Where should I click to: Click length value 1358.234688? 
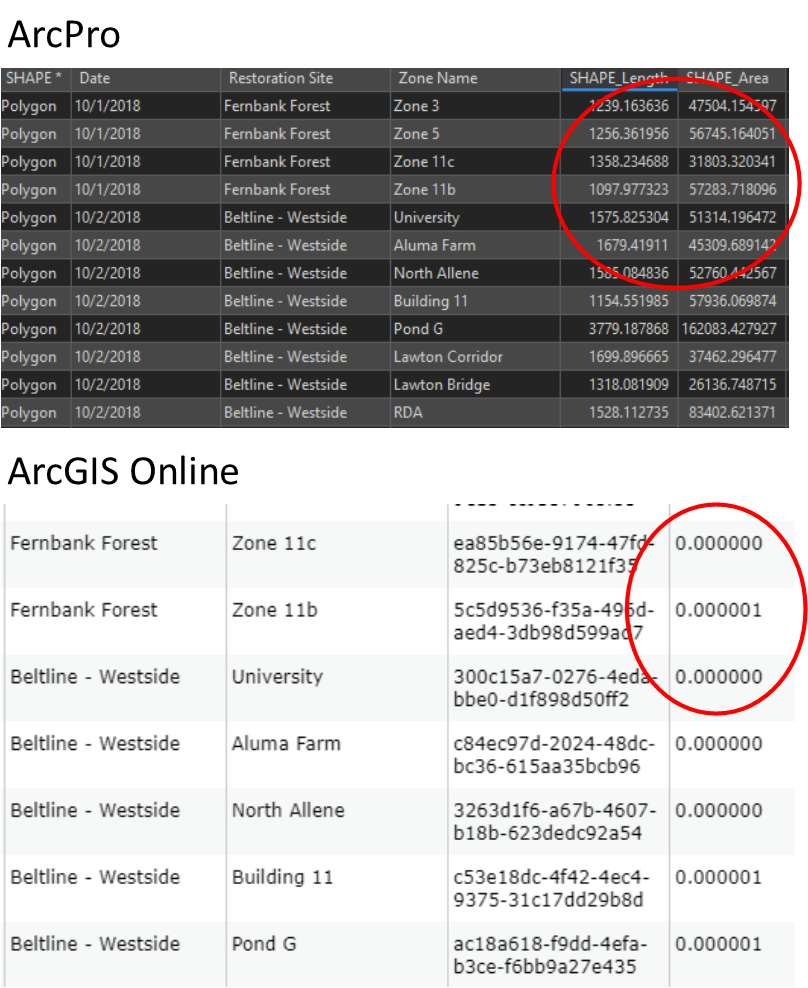click(x=628, y=162)
